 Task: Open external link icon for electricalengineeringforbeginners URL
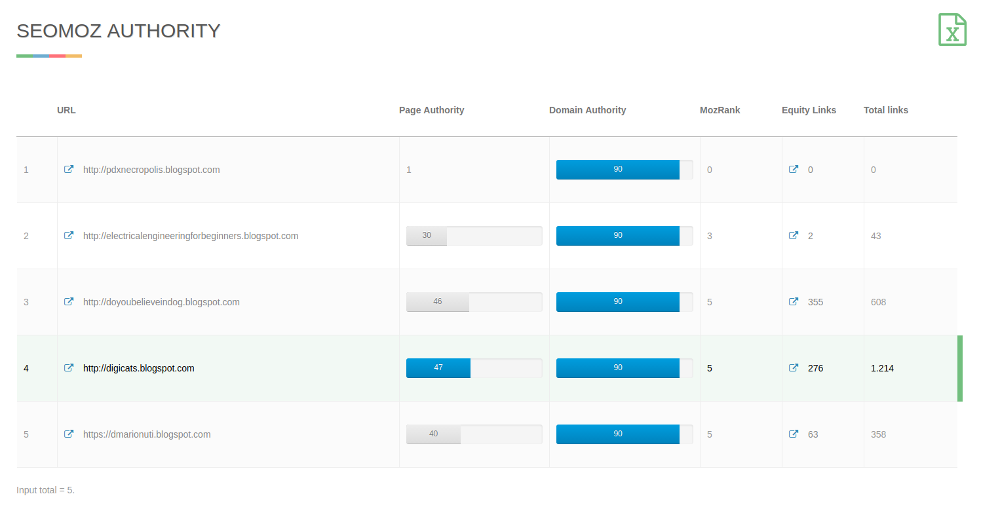click(x=69, y=235)
